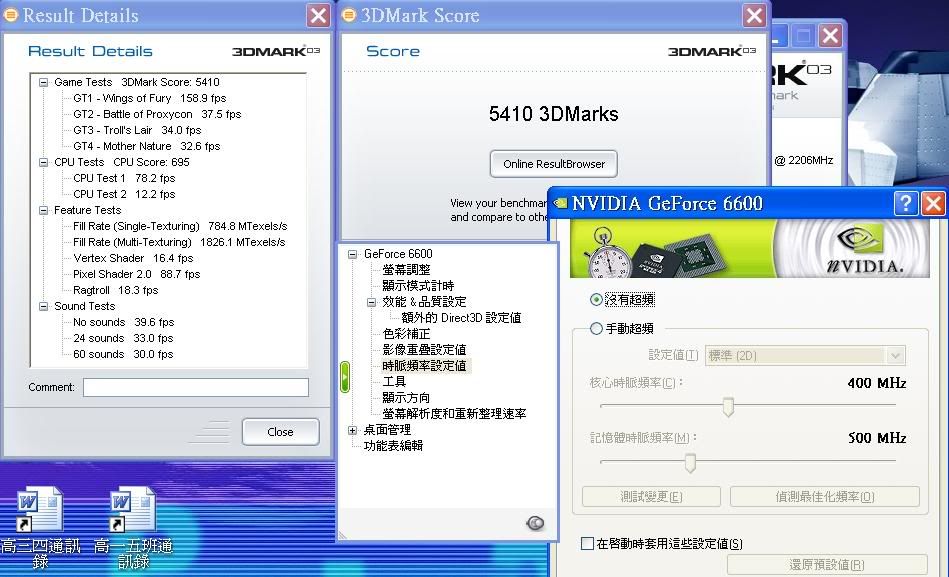Open the 設定值 標準 (2D) dropdown
The image size is (949, 577).
click(805, 355)
